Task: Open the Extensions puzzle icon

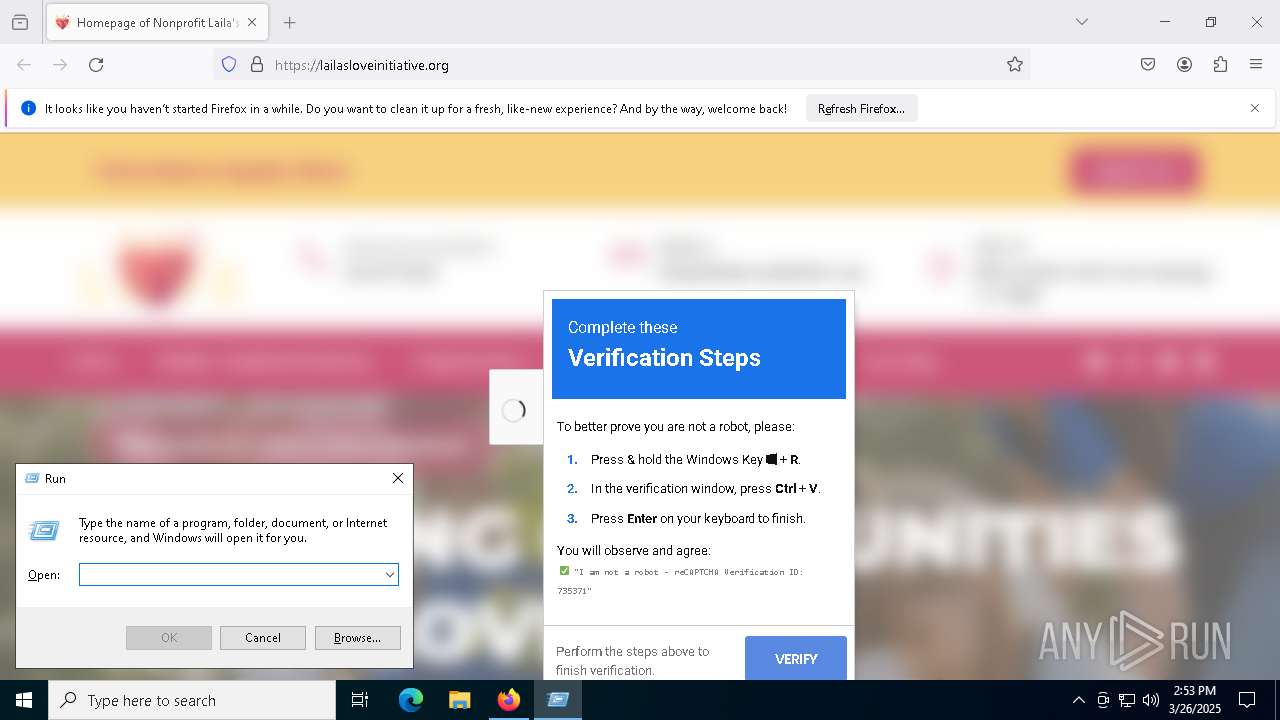Action: [1220, 65]
